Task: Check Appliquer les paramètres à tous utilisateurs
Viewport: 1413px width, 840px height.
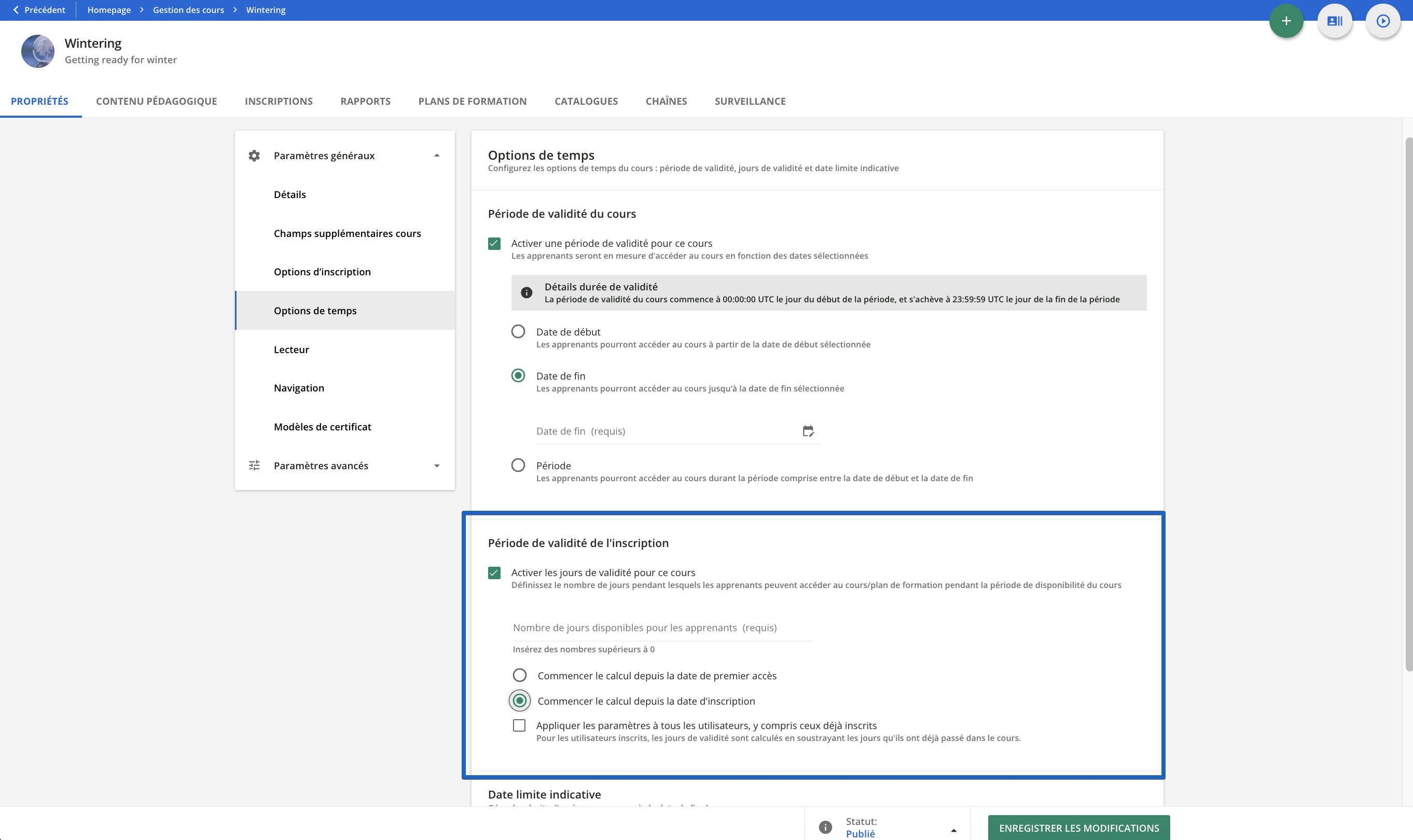Action: pyautogui.click(x=519, y=725)
